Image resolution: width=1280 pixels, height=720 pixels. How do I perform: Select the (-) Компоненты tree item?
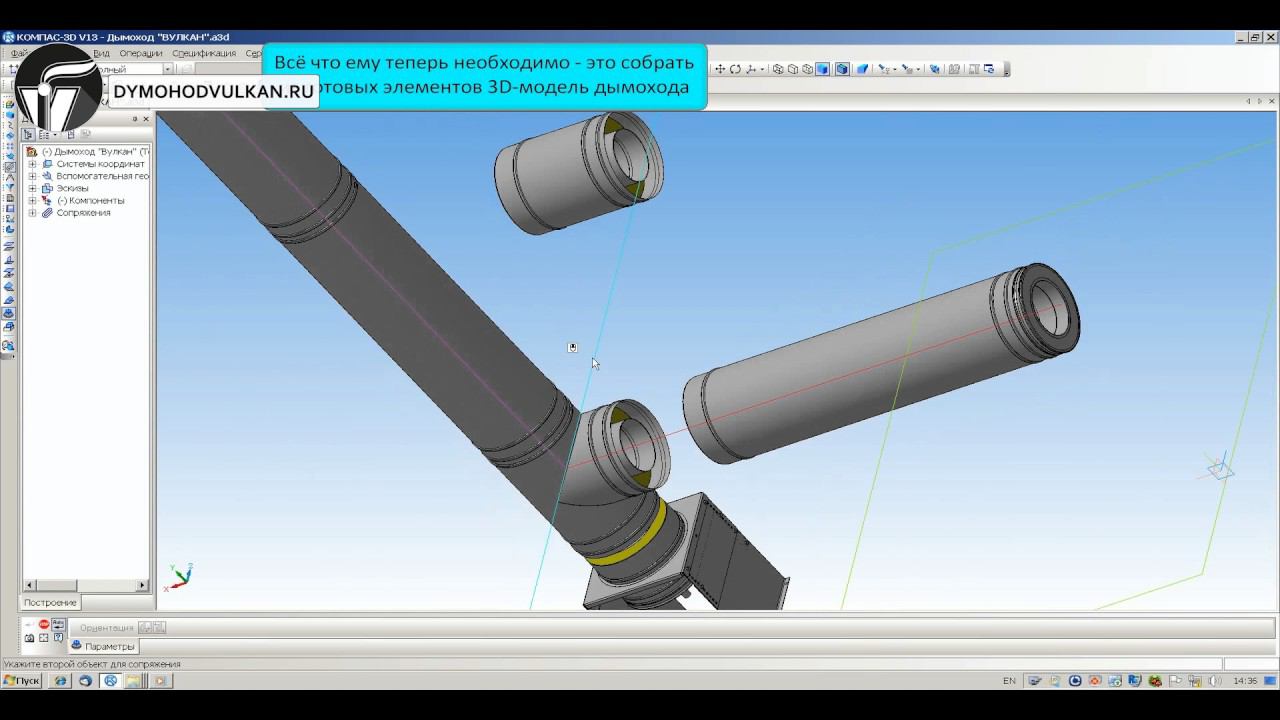pos(90,200)
